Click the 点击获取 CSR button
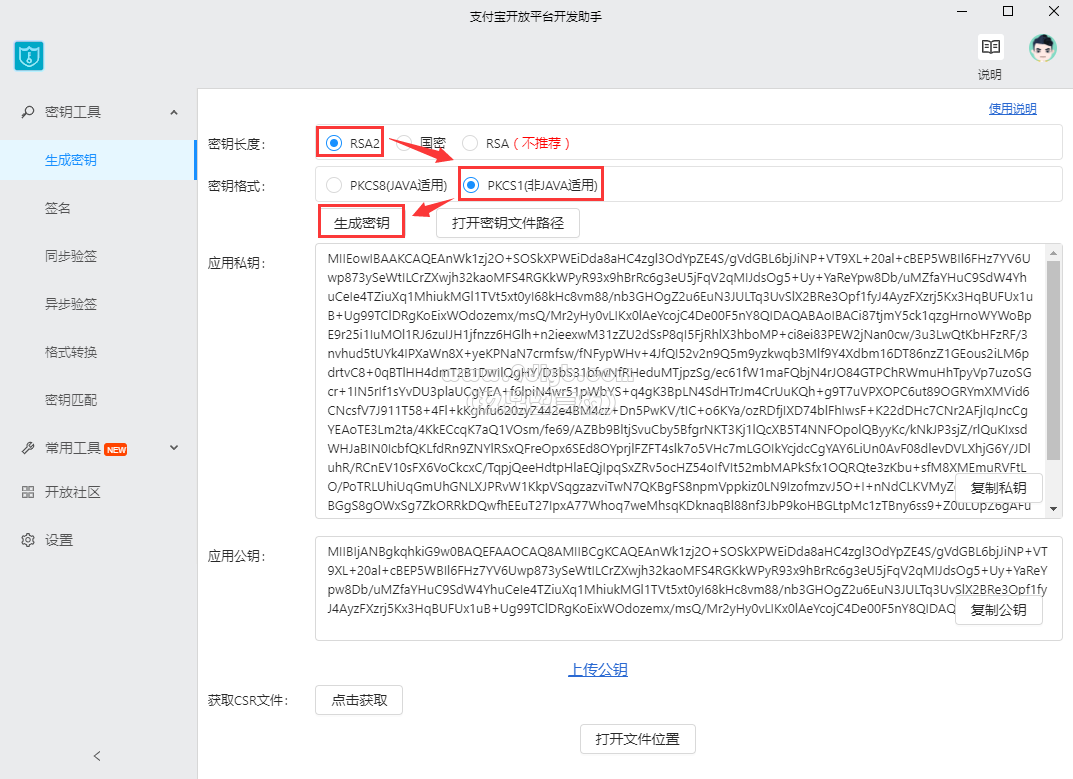 [x=359, y=700]
